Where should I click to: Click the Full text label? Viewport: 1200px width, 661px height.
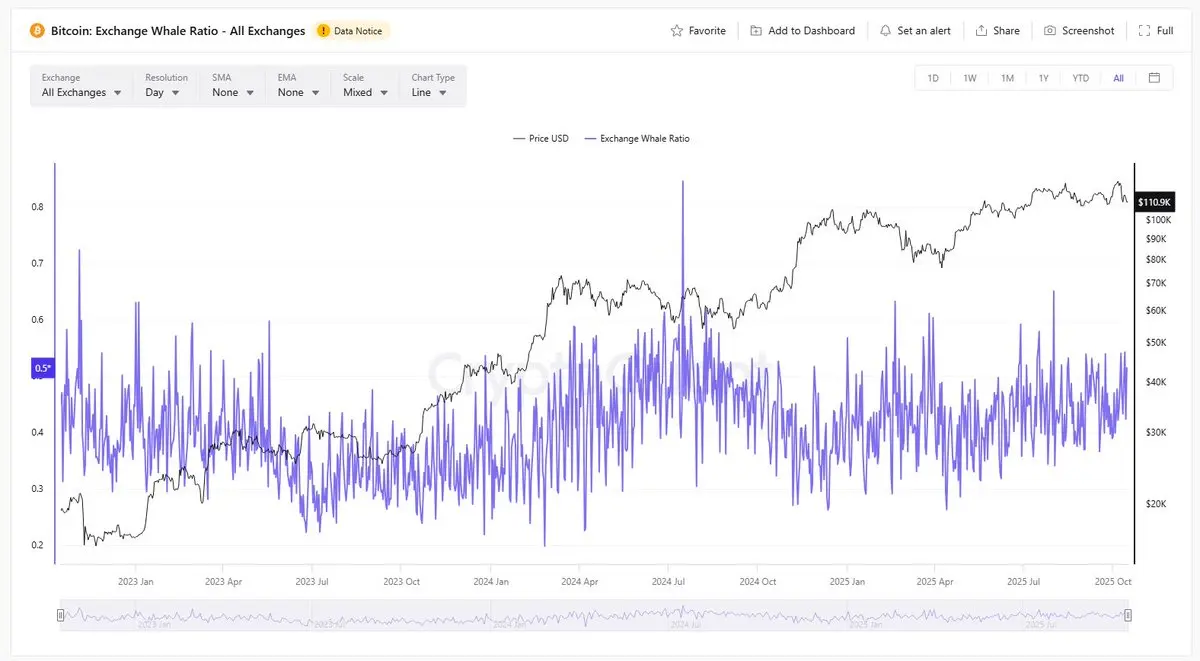pos(1165,31)
